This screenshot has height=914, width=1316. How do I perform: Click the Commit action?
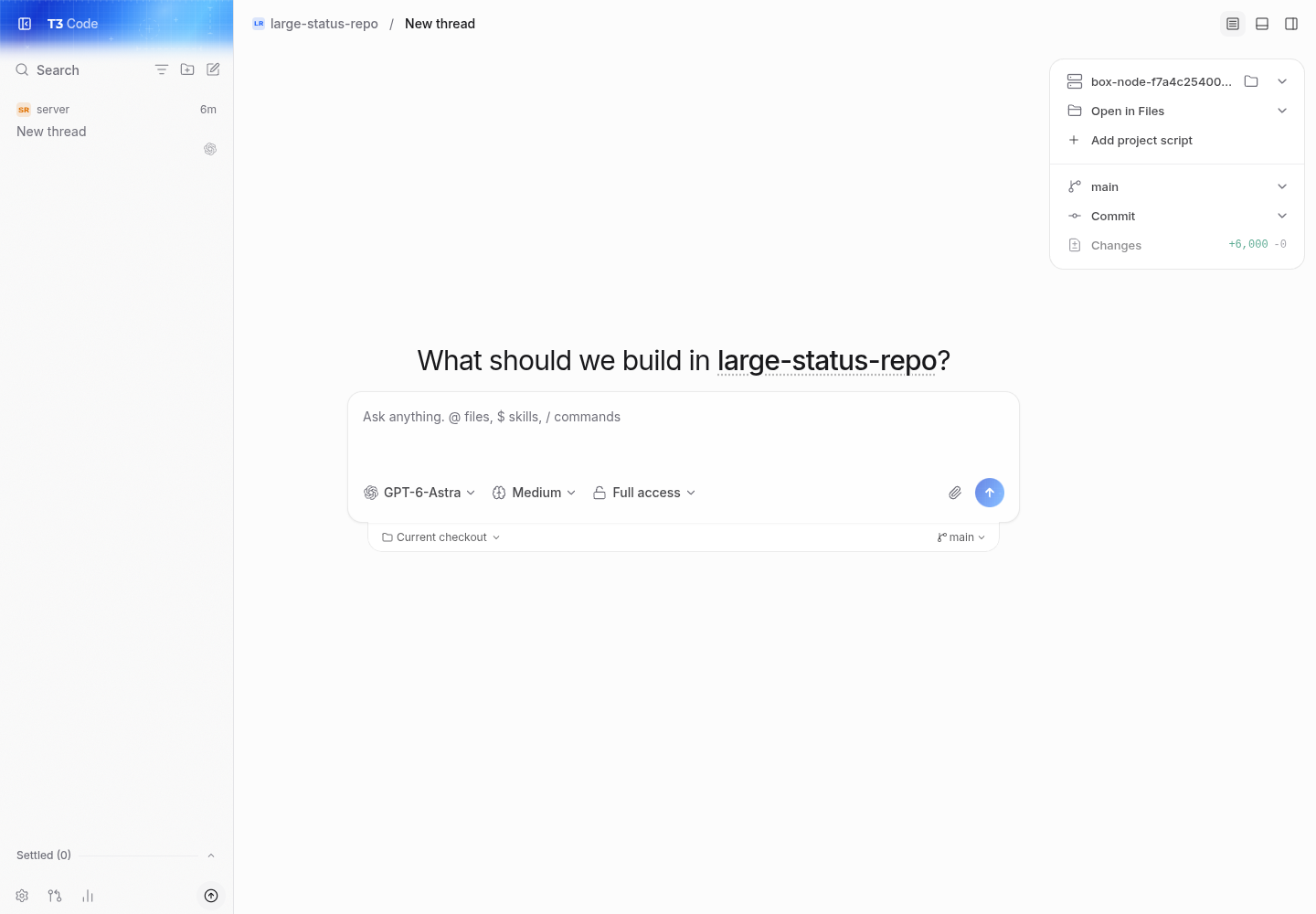1113,216
